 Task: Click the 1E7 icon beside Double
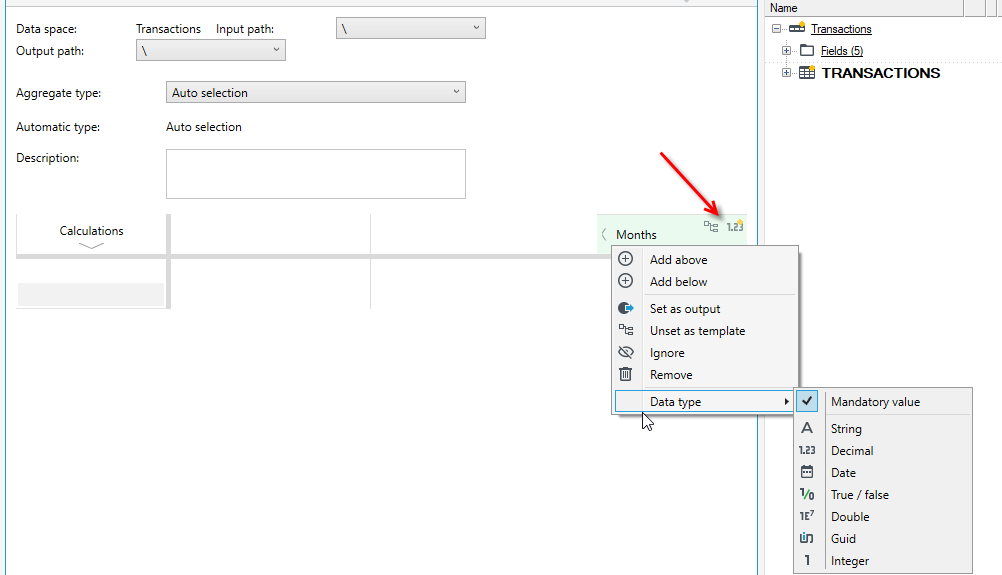coord(807,516)
